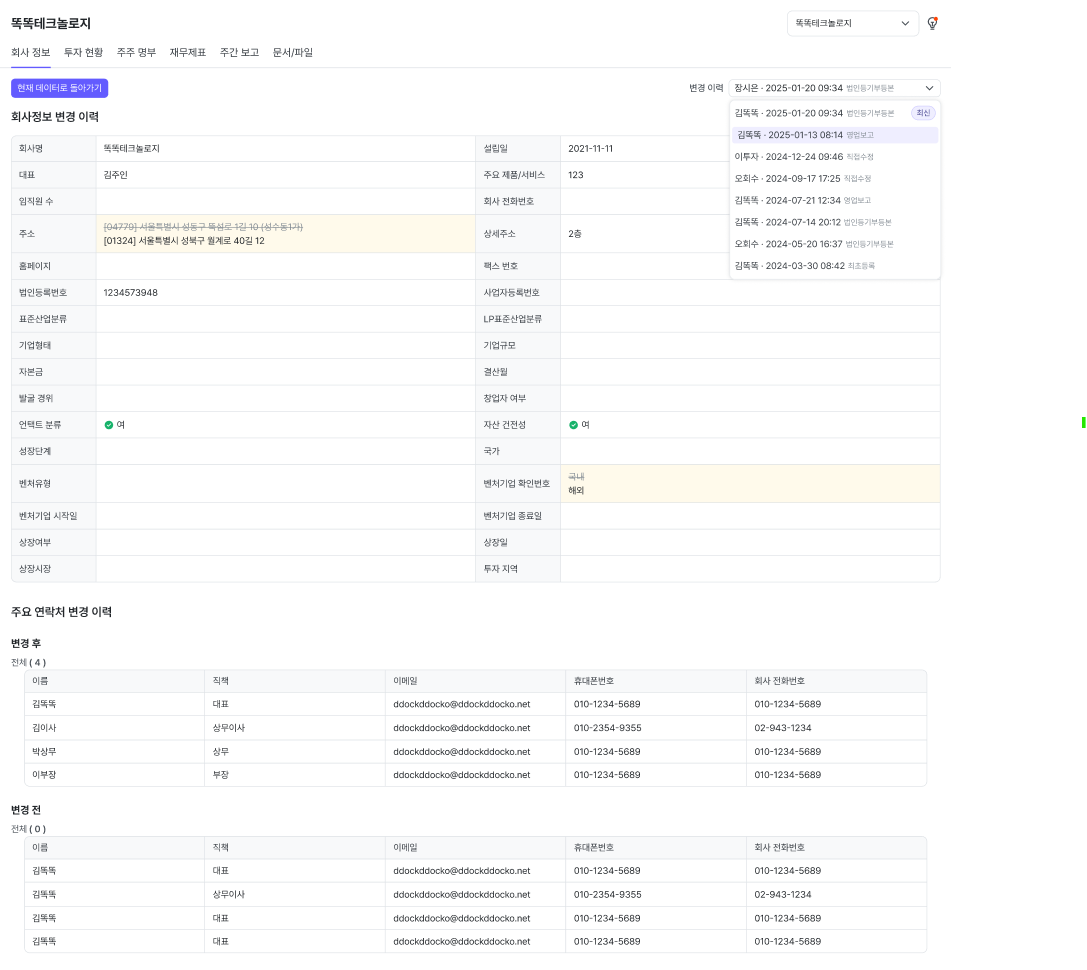This screenshot has height=970, width=1087.
Task: Open the 주간 보고 tab
Action: pyautogui.click(x=239, y=52)
